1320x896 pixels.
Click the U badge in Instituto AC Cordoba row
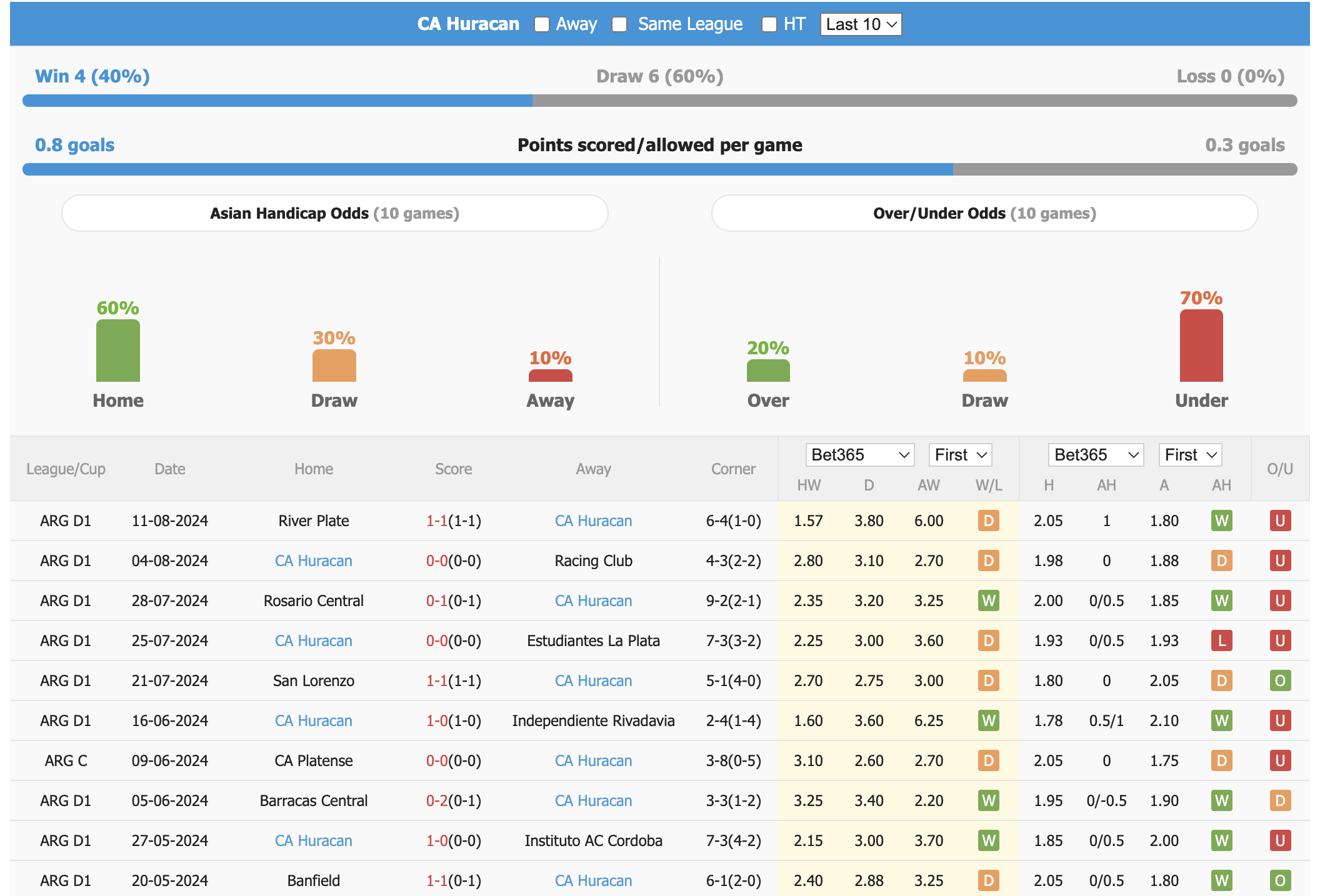tap(1280, 840)
